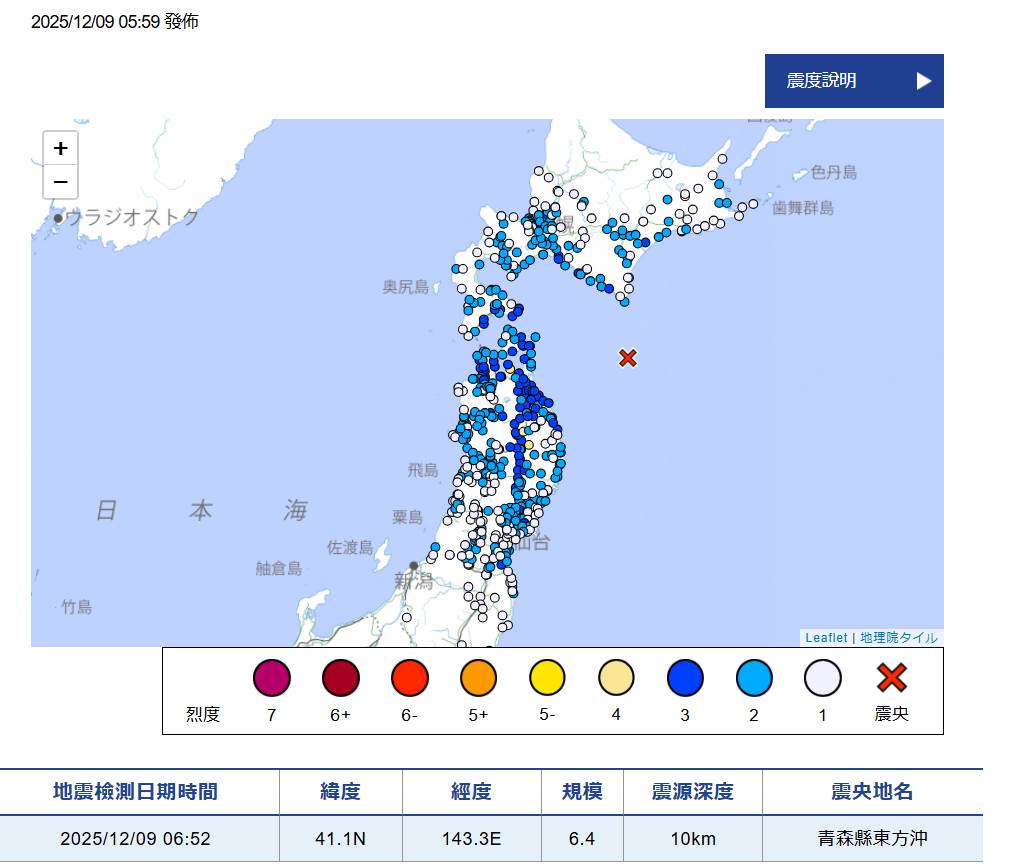Image resolution: width=1009 pixels, height=866 pixels.
Task: Click the 震央 red X legend icon
Action: [891, 679]
